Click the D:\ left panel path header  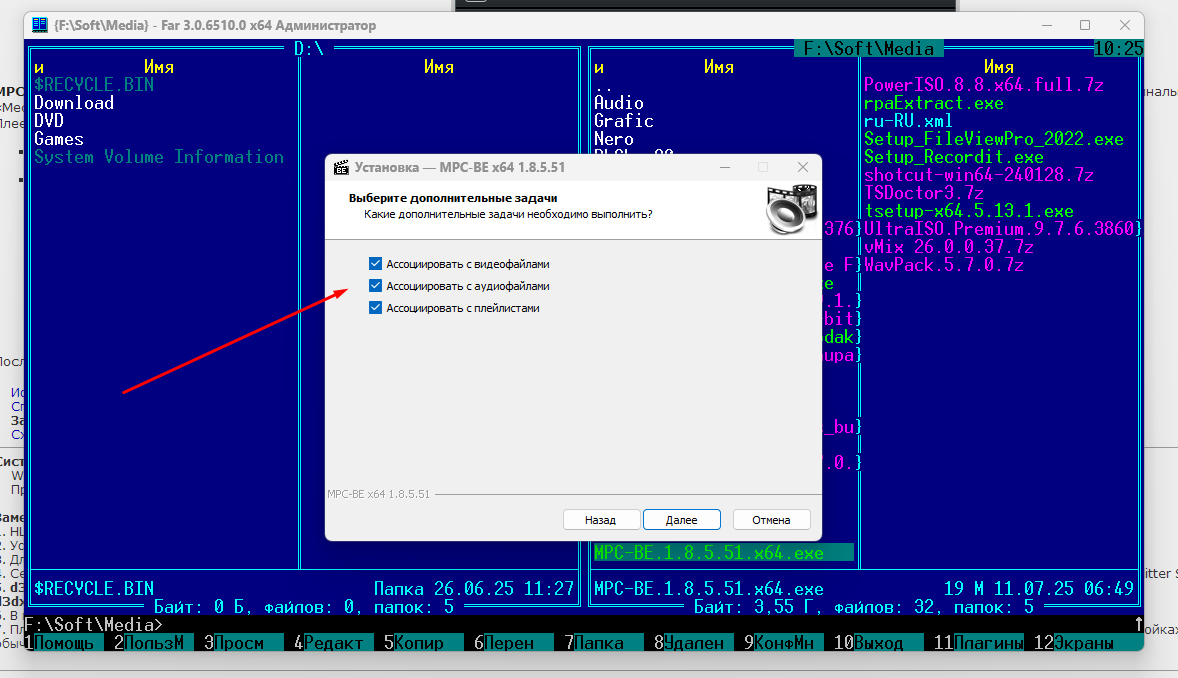coord(309,49)
